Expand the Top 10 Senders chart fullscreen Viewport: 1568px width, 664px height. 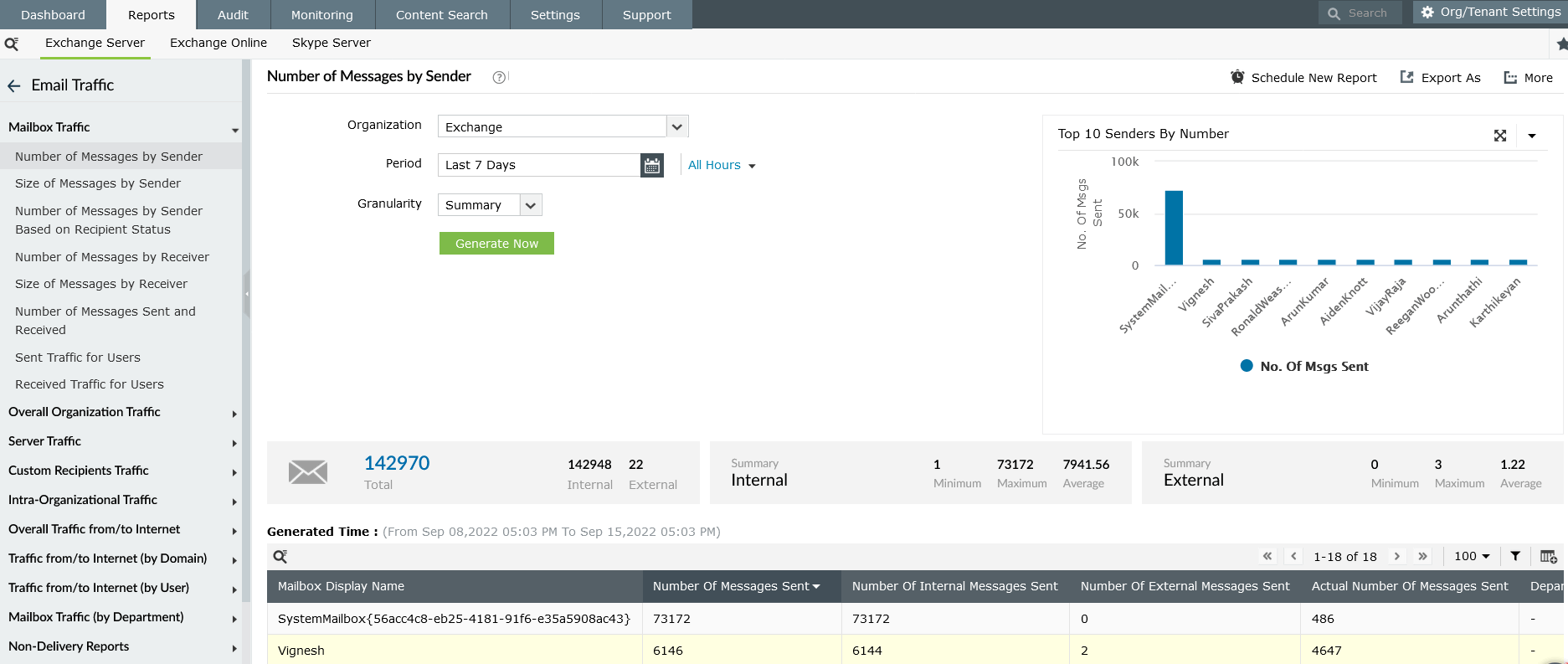click(x=1500, y=136)
